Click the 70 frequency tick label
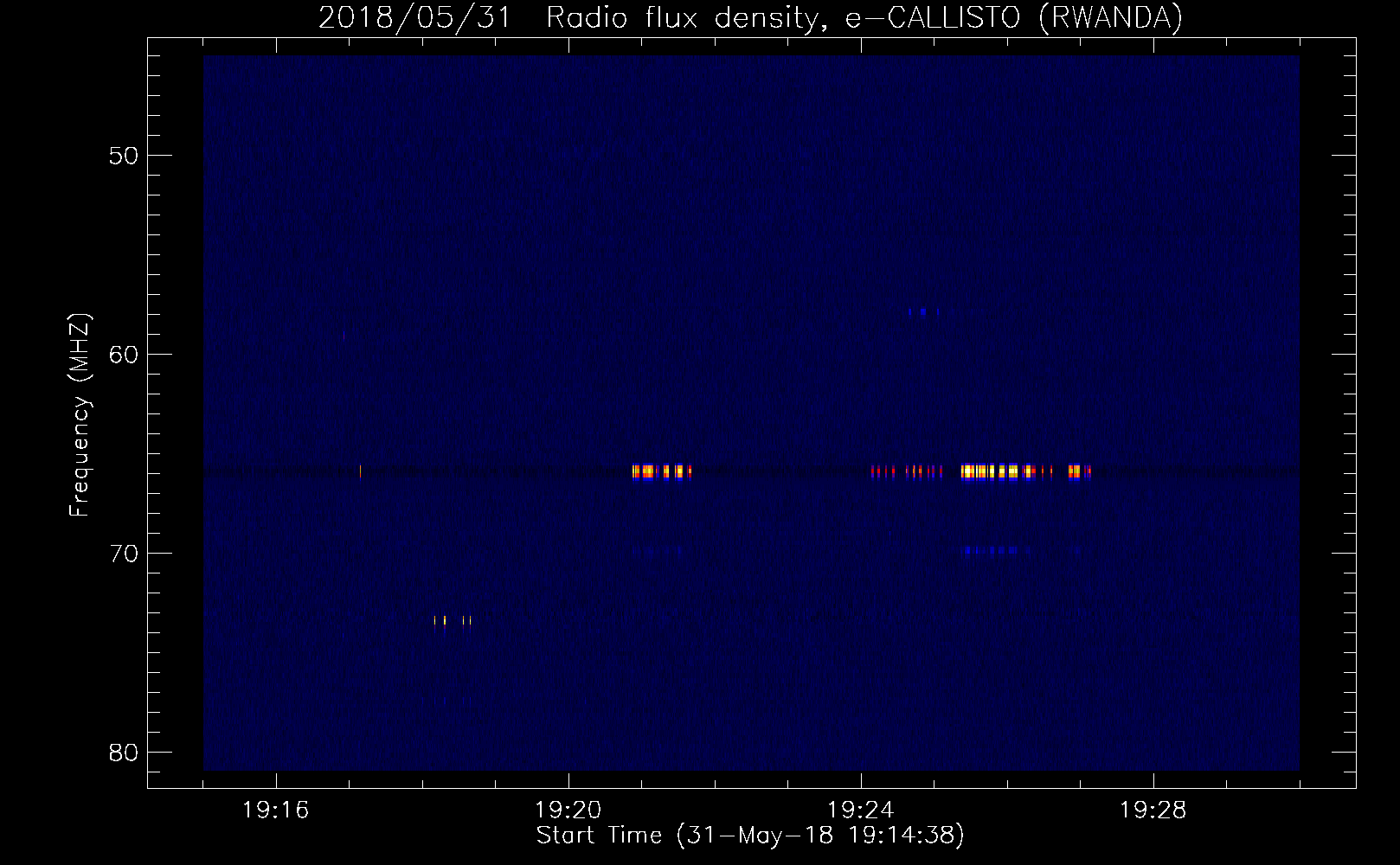1400x865 pixels. coord(124,554)
